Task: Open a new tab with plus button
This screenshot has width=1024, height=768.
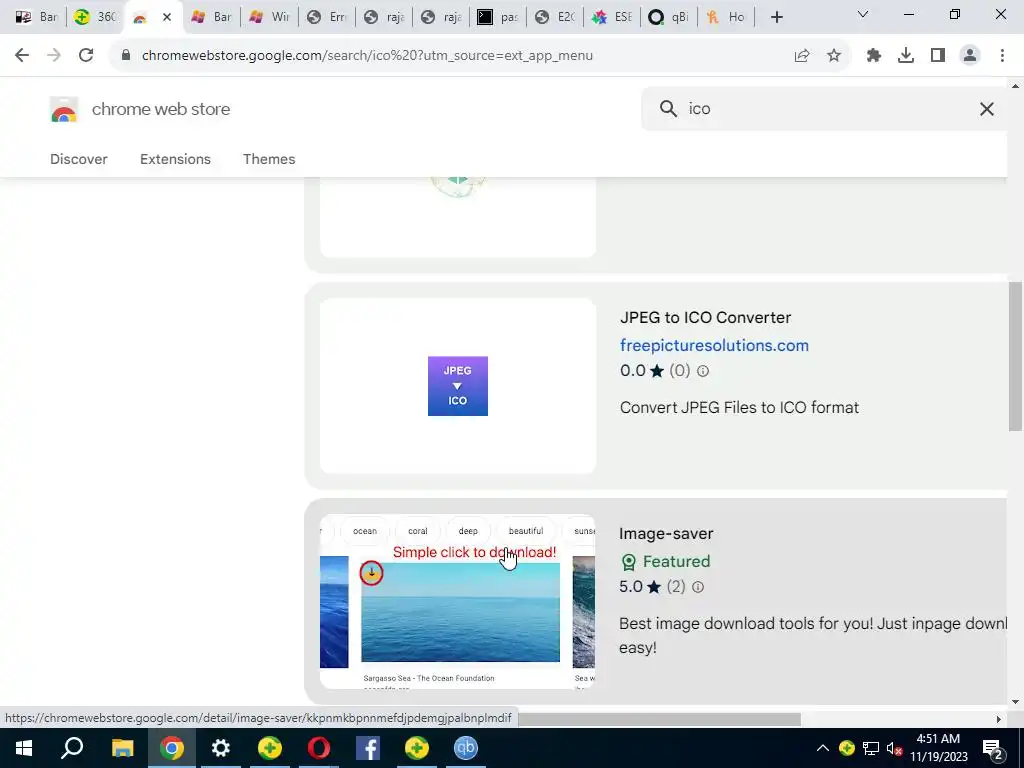Action: click(776, 18)
